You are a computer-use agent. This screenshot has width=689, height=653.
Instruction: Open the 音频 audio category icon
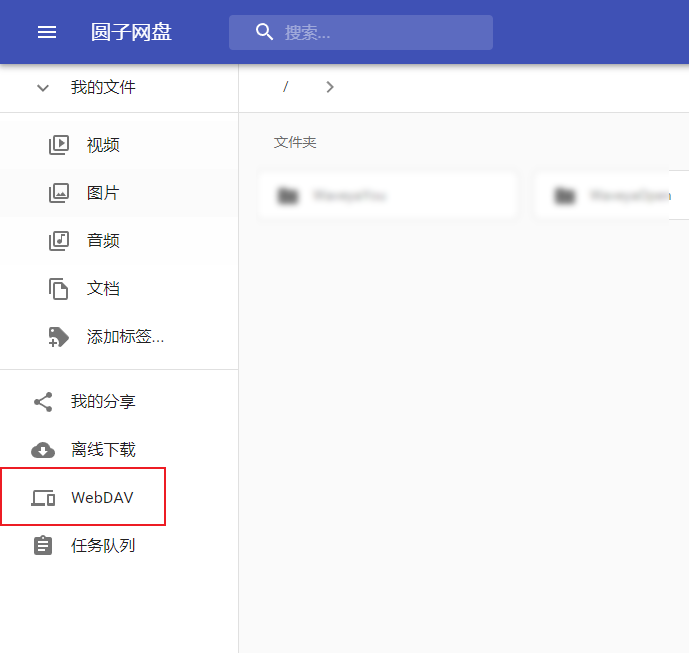pos(59,241)
